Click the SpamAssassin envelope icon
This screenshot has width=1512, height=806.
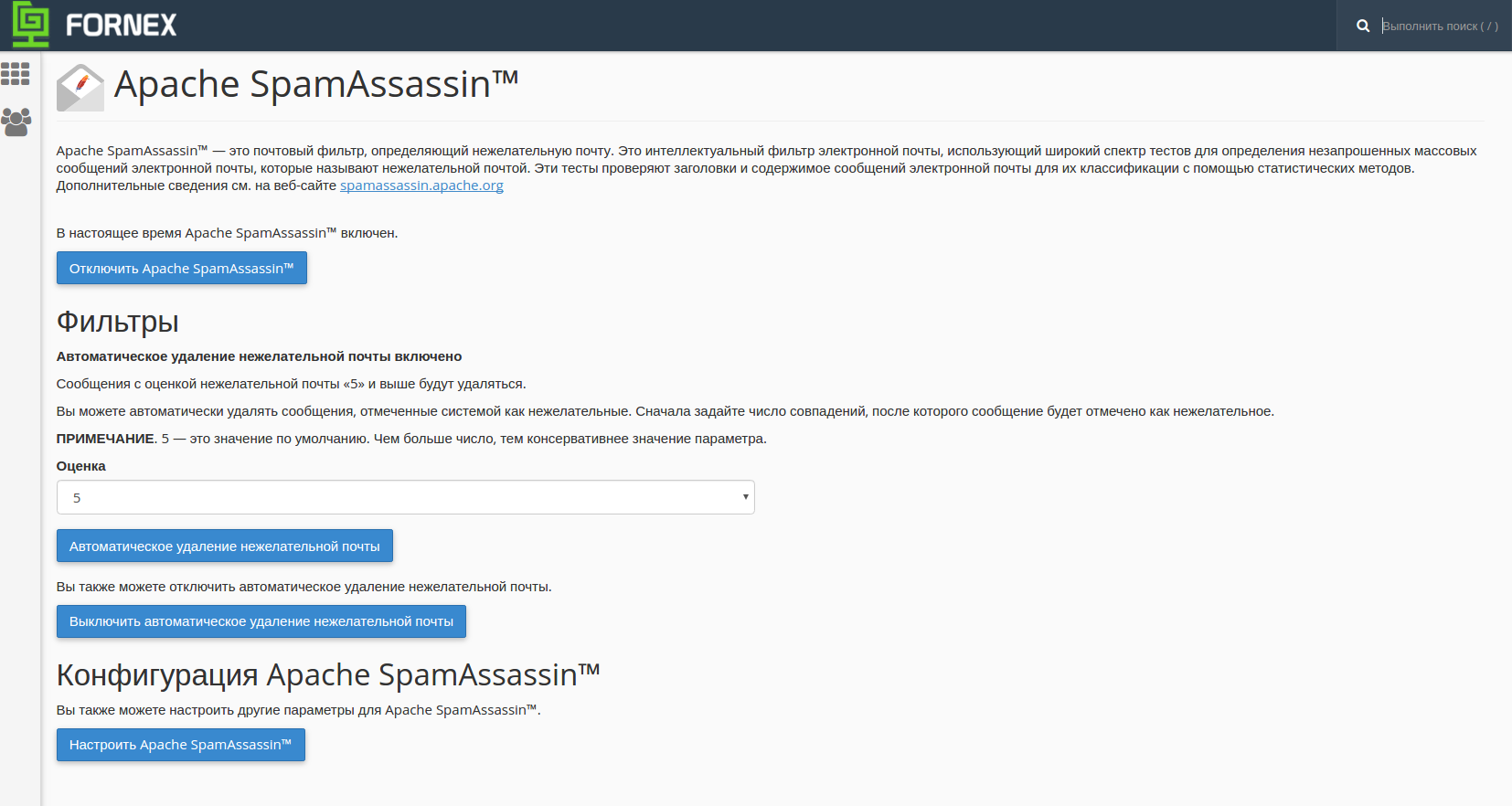pyautogui.click(x=80, y=88)
